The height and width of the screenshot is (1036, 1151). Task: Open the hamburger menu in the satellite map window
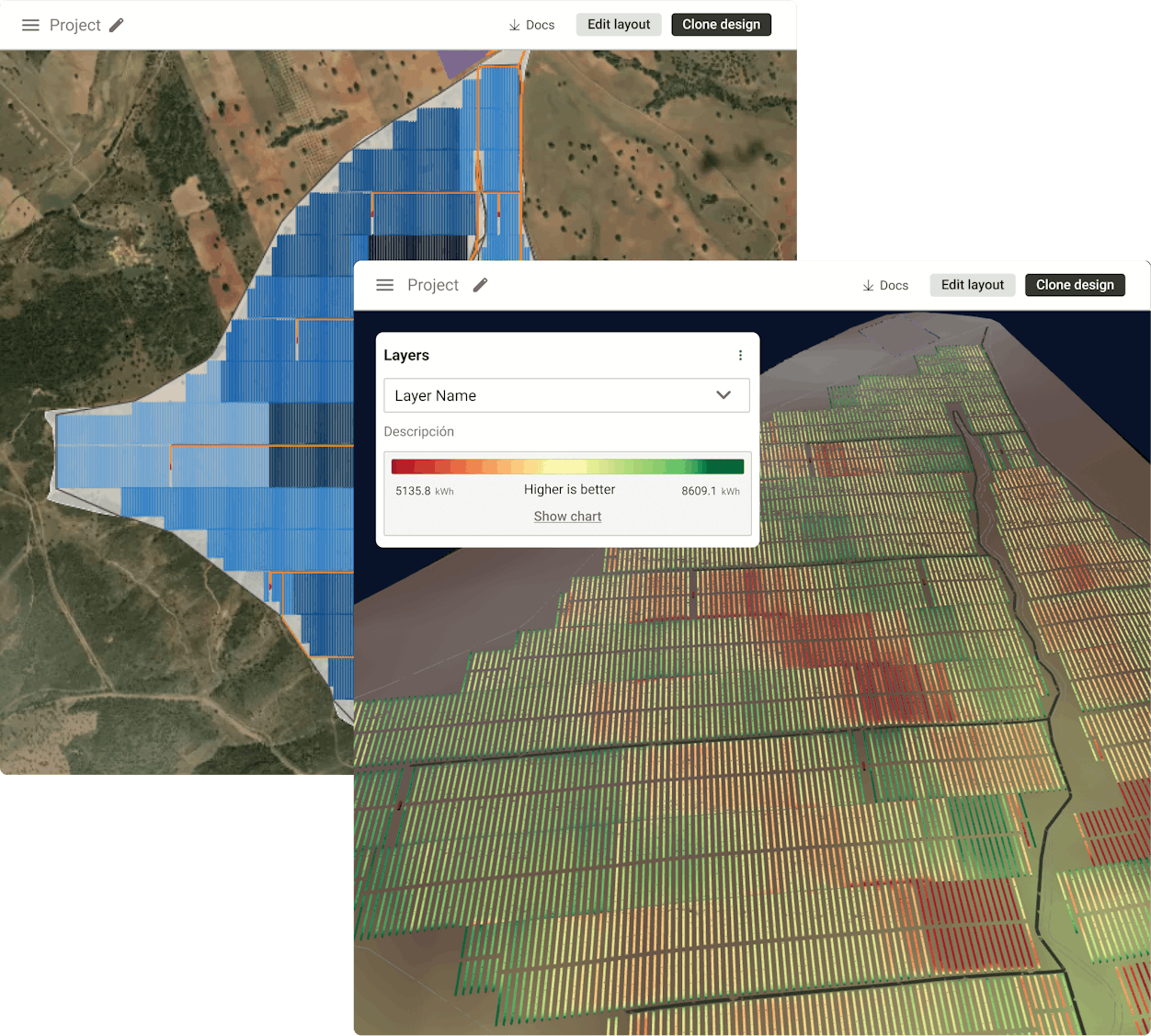(30, 25)
